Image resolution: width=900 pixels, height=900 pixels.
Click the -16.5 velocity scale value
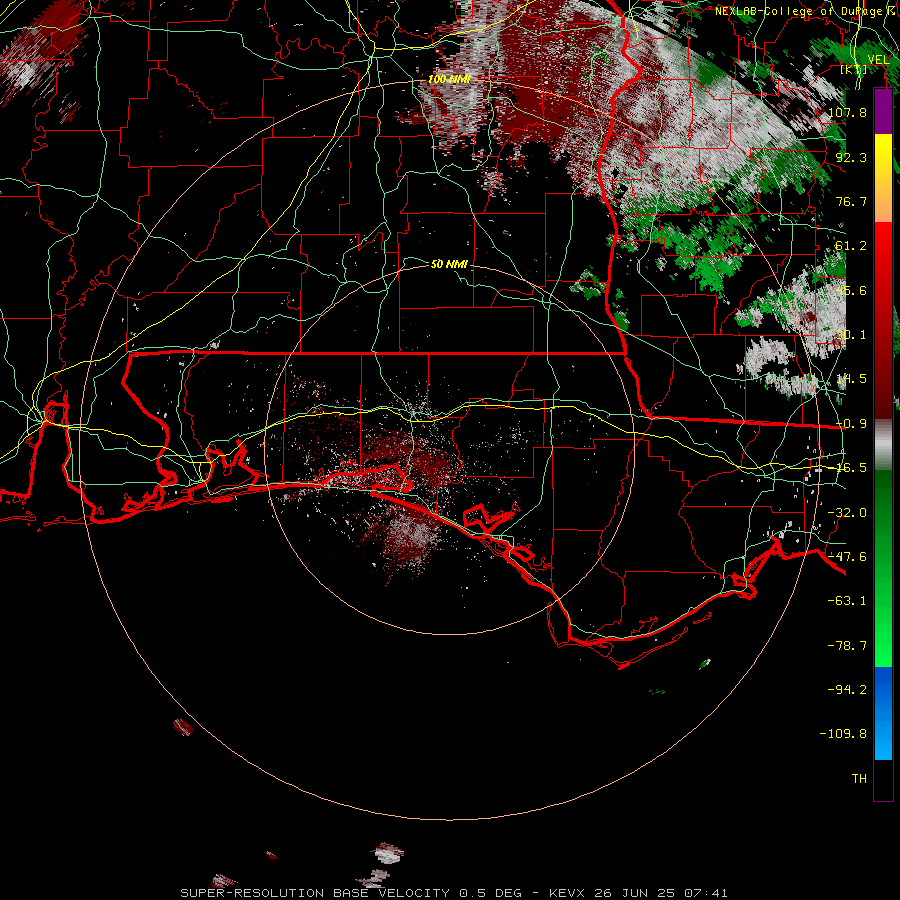pyautogui.click(x=849, y=468)
